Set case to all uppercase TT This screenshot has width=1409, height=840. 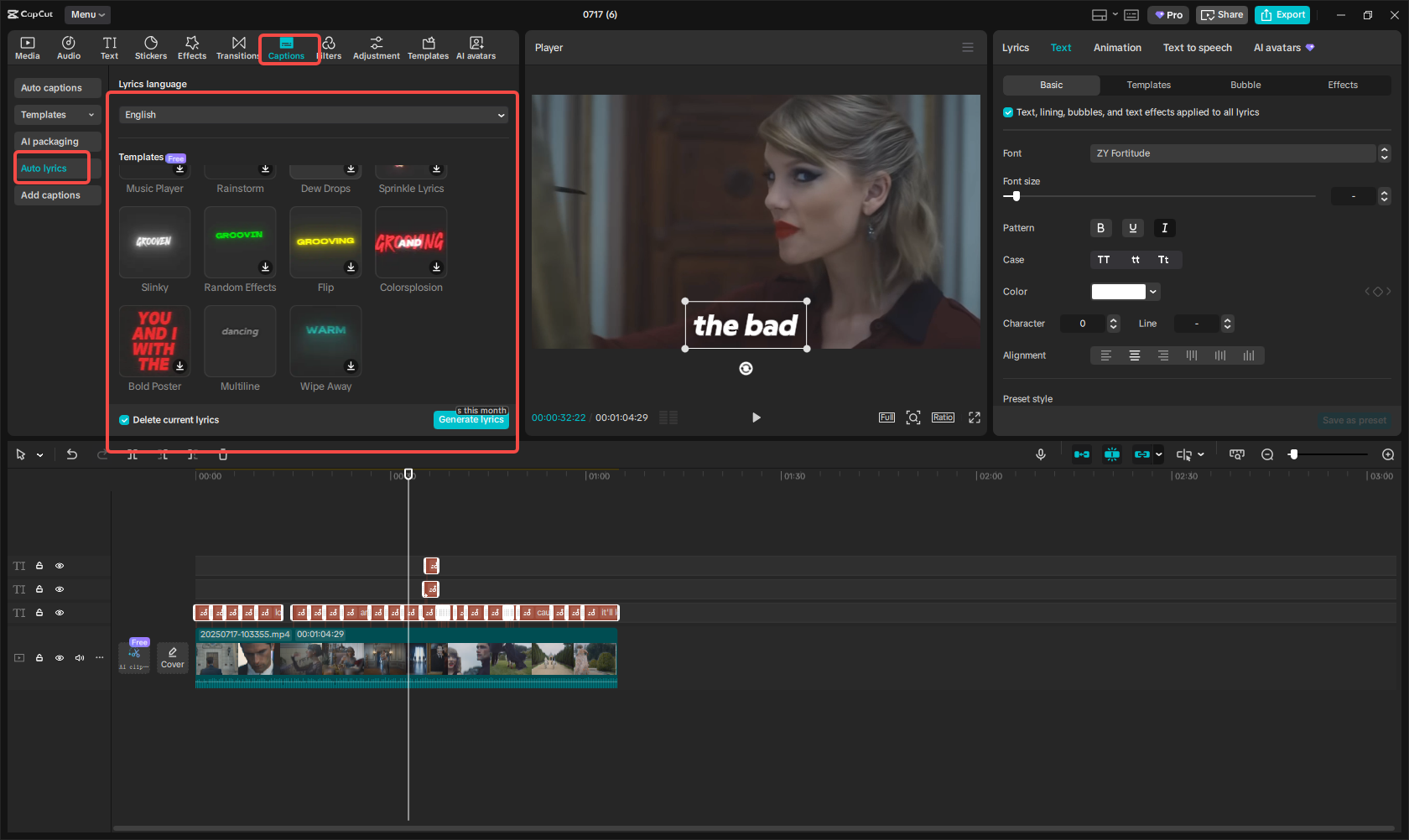[1104, 260]
